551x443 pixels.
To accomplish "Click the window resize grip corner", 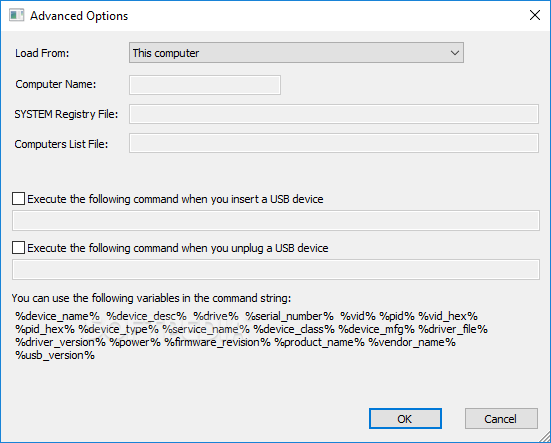I will (x=545, y=437).
